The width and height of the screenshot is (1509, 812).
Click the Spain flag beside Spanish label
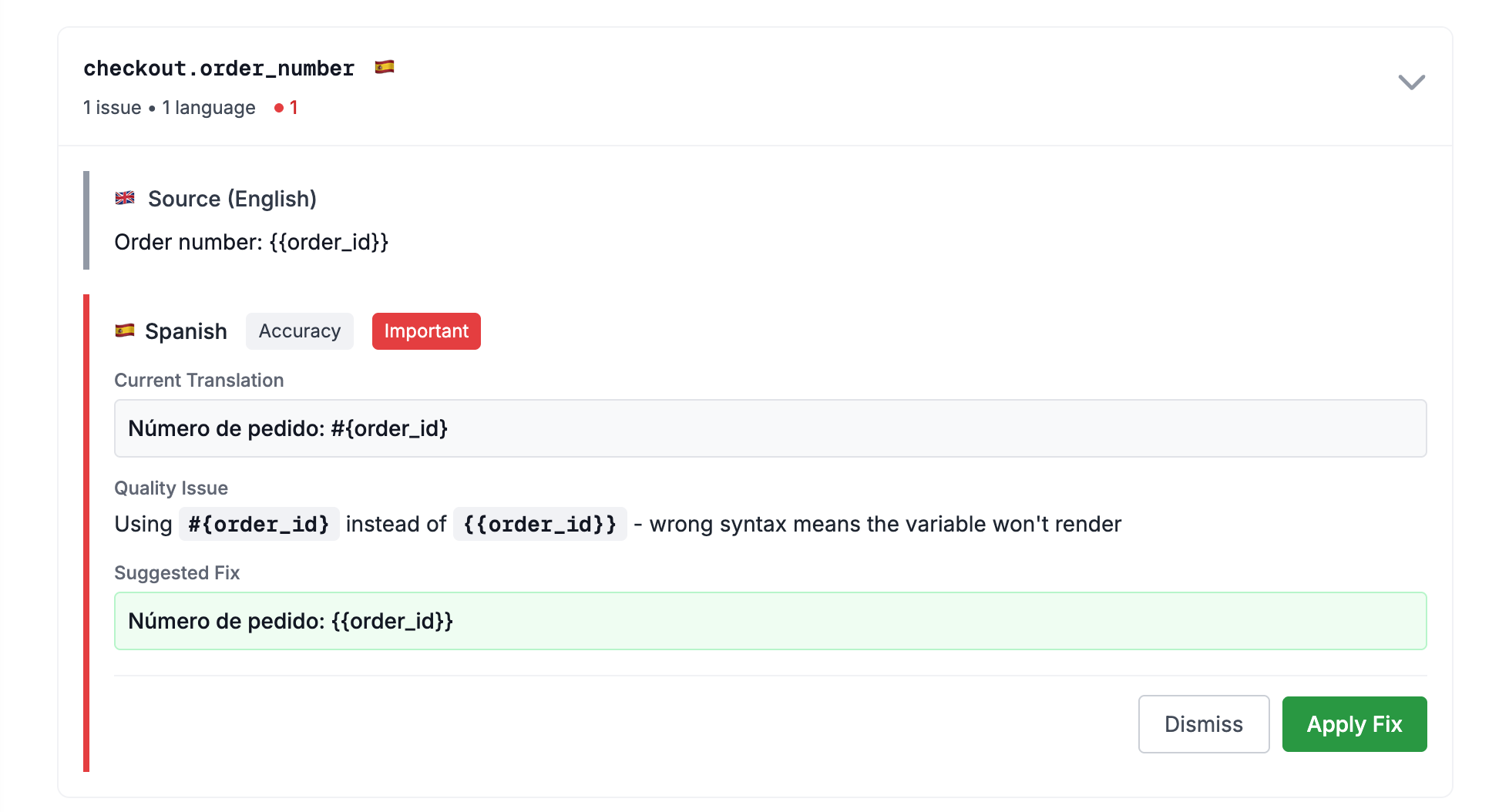tap(125, 331)
